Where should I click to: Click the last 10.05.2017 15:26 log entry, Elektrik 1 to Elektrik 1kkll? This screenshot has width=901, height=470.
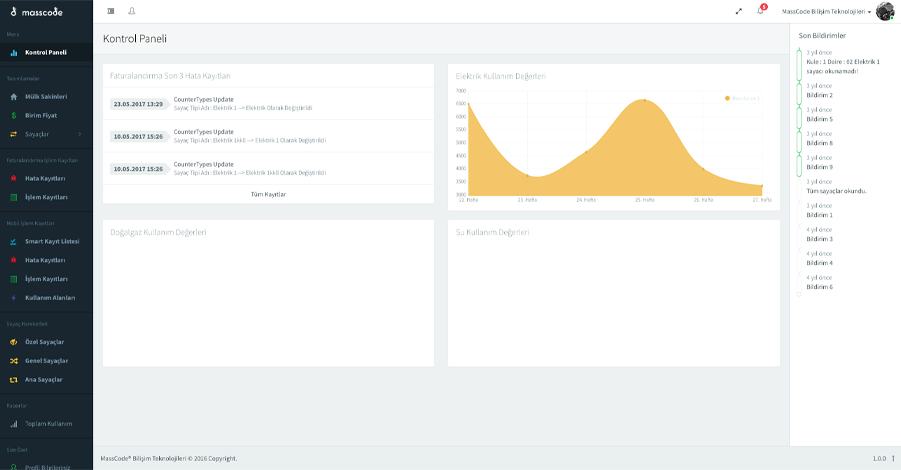point(268,168)
